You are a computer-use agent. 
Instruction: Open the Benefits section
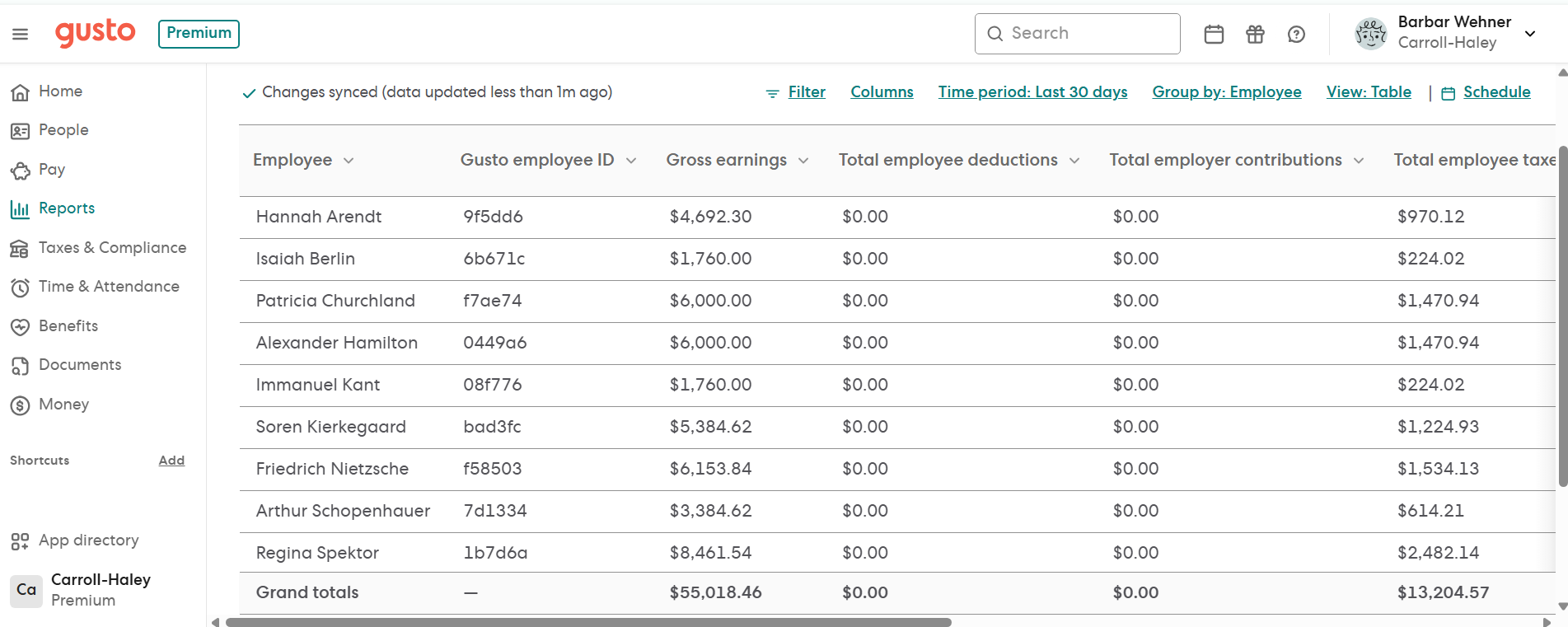[x=68, y=326]
